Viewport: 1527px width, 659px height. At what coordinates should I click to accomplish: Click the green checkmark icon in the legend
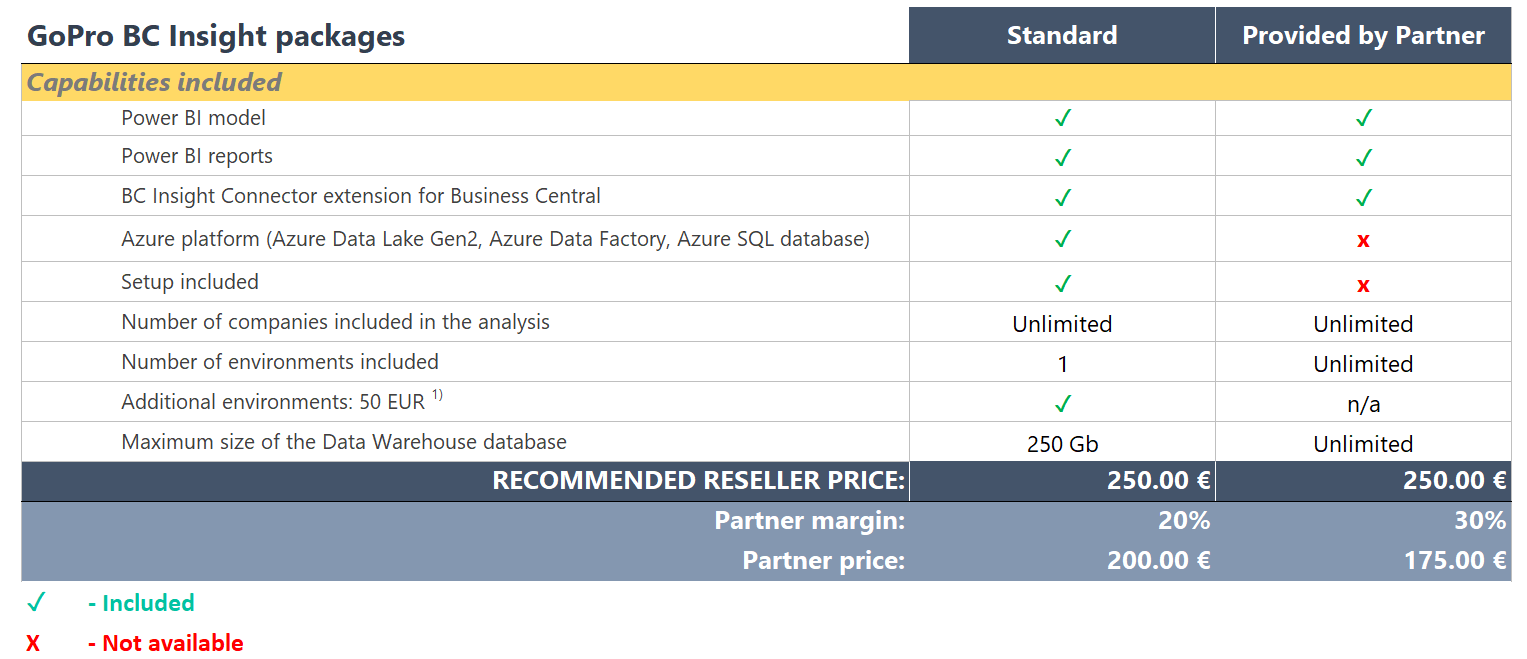36,603
